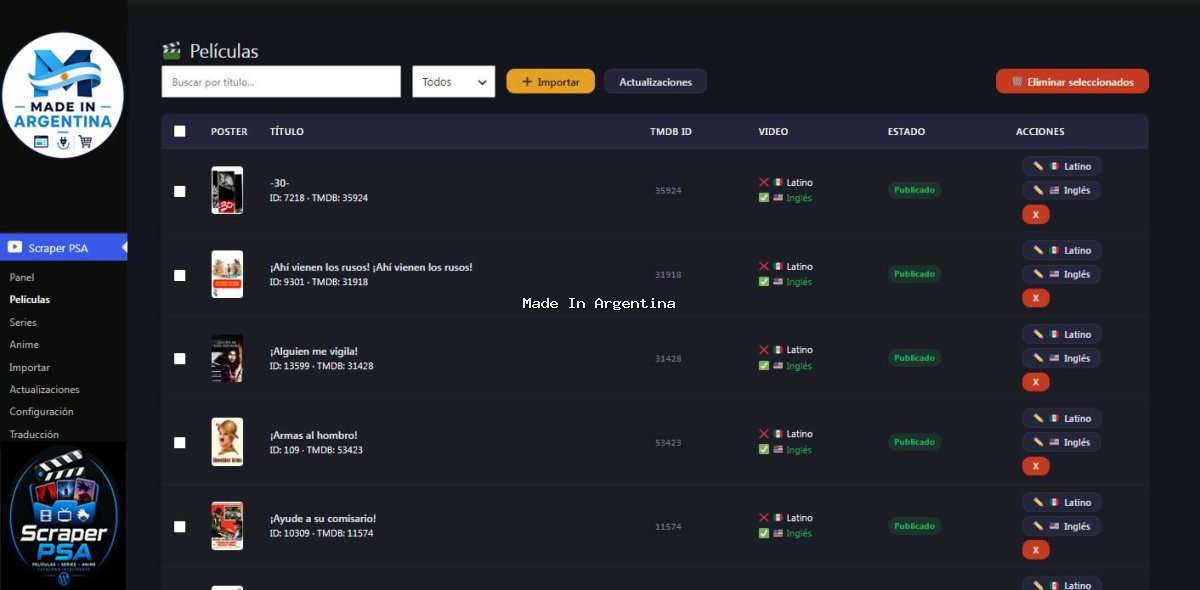Edit Inglés video for ¡Armas al hombro!
1200x590 pixels.
point(1061,442)
